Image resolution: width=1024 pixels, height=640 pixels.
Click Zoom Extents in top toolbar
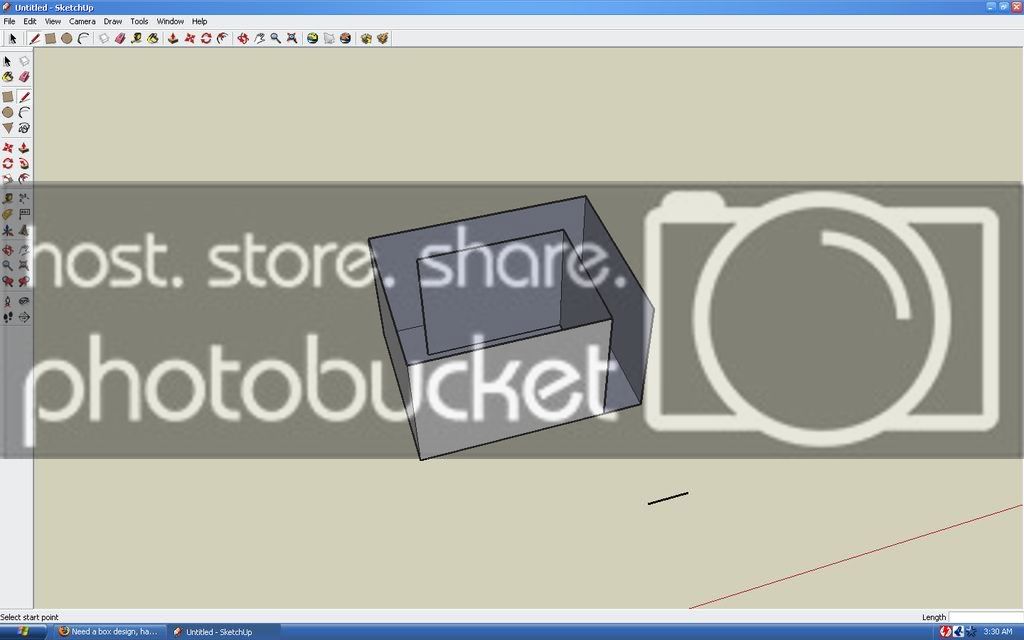(292, 39)
